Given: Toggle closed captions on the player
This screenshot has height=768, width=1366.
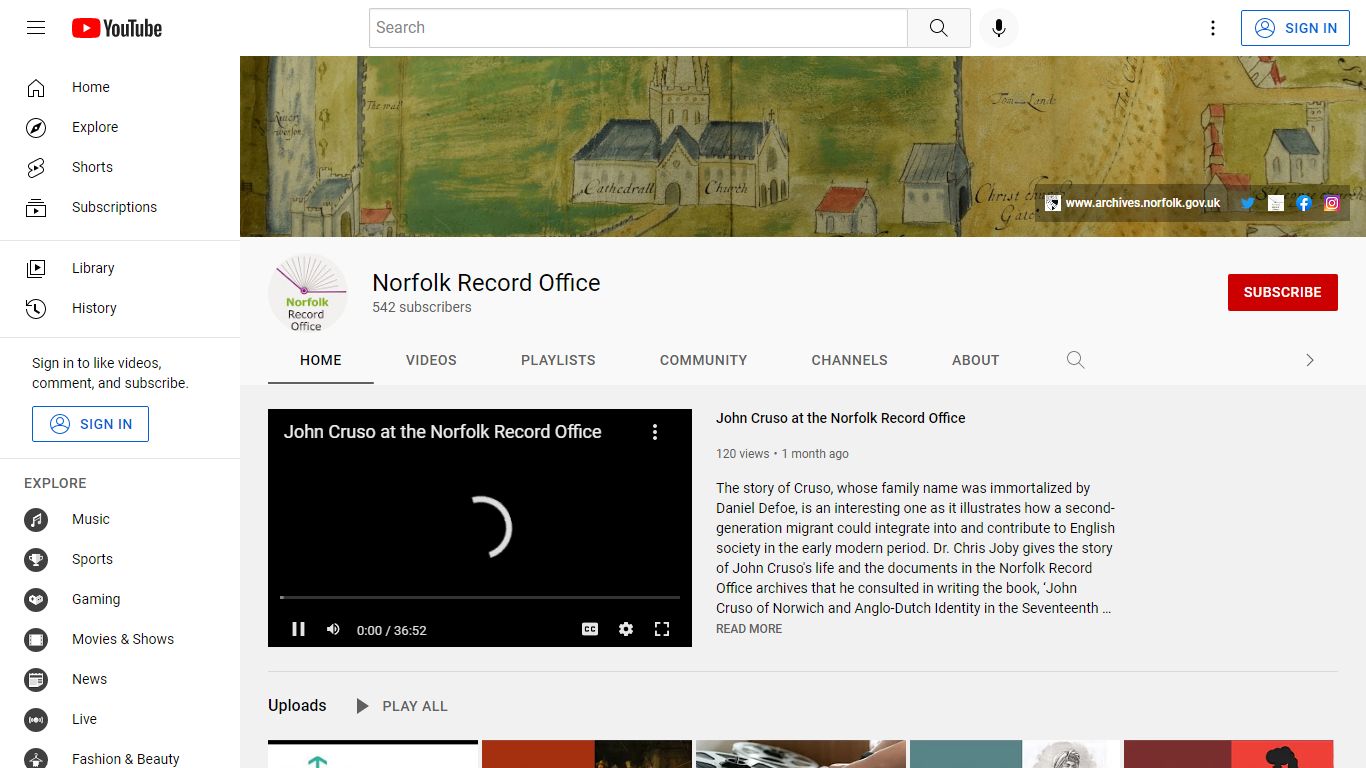Looking at the screenshot, I should pyautogui.click(x=590, y=629).
